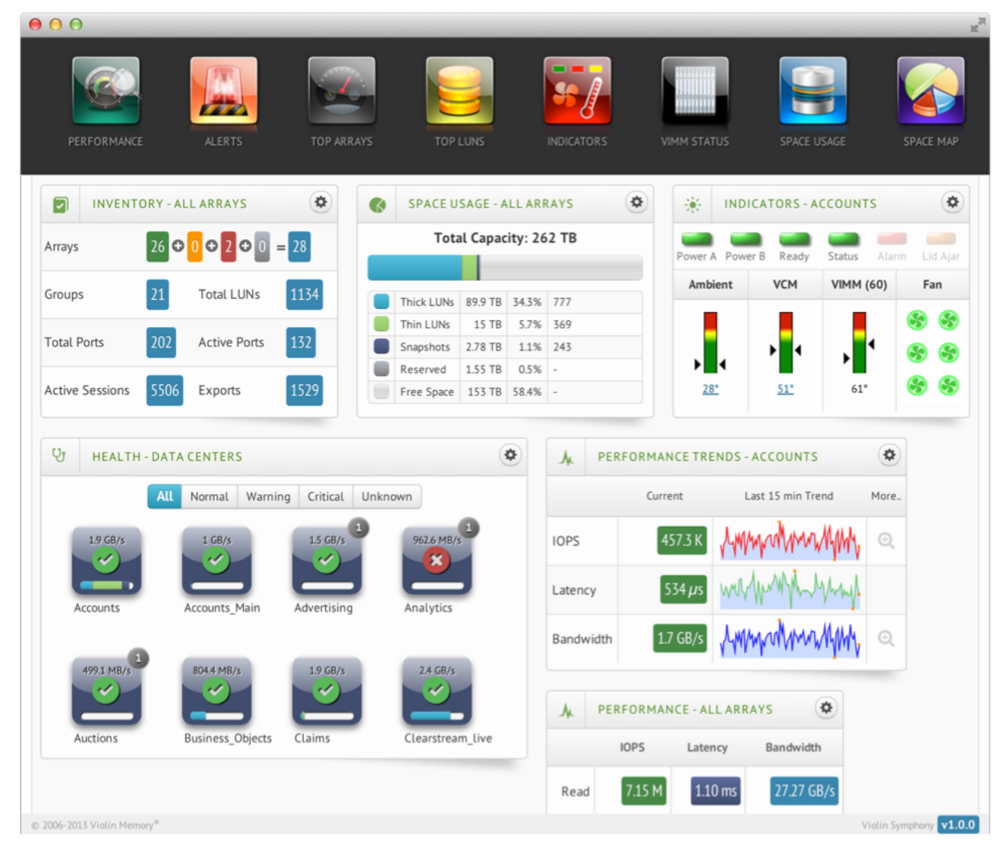Open the Top Arrays gauge icon

point(341,91)
